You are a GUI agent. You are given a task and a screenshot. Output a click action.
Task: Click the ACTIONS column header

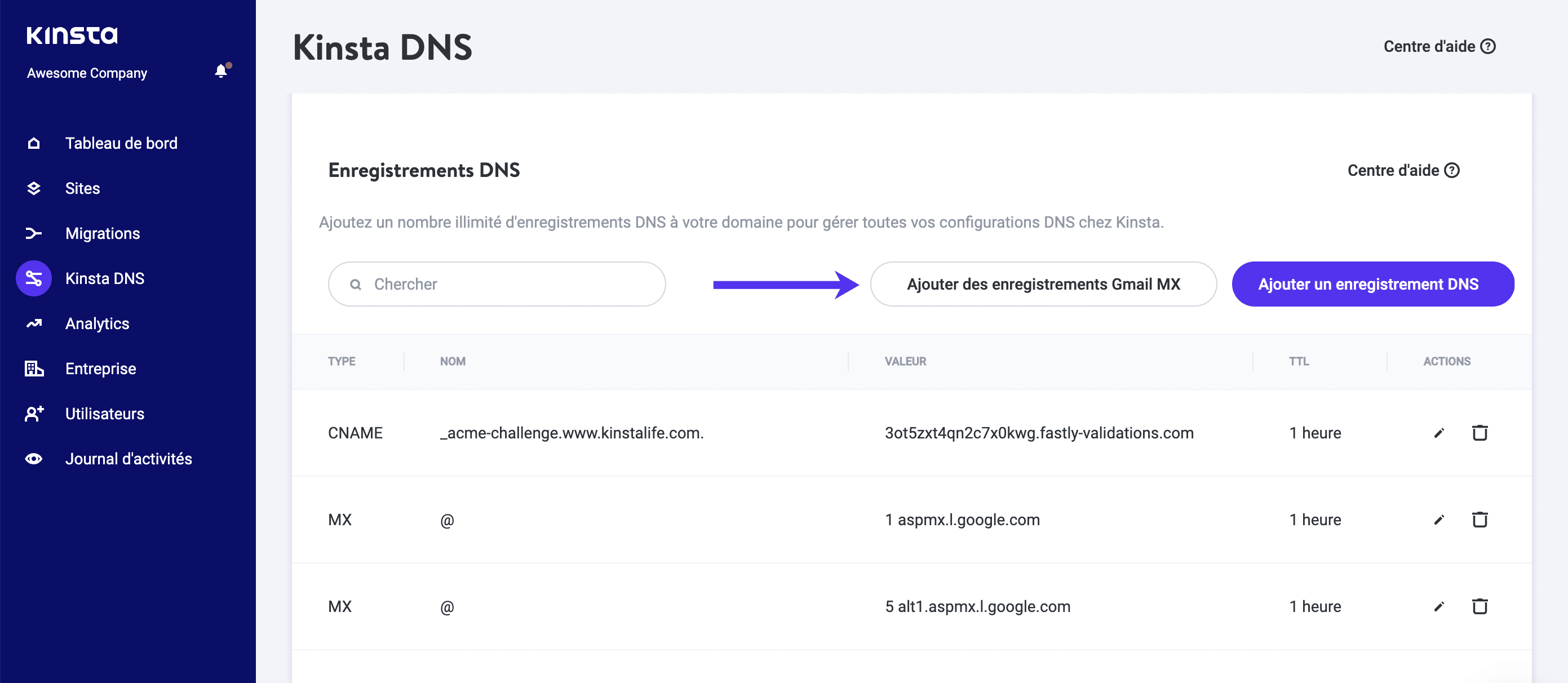click(1447, 362)
